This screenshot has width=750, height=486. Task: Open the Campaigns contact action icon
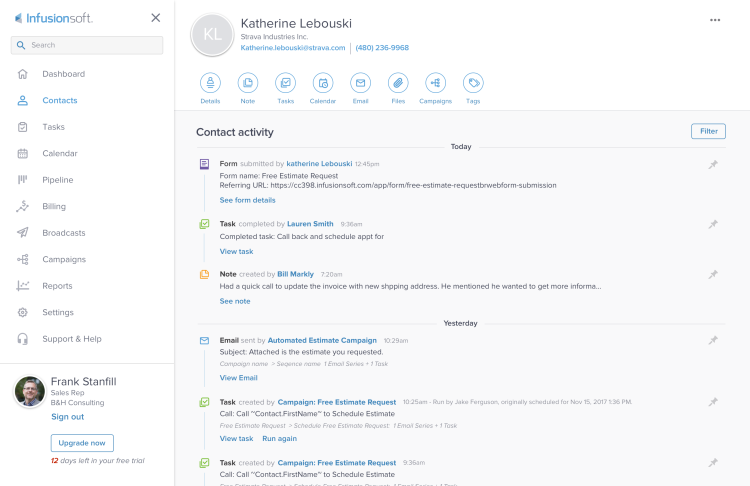point(436,83)
